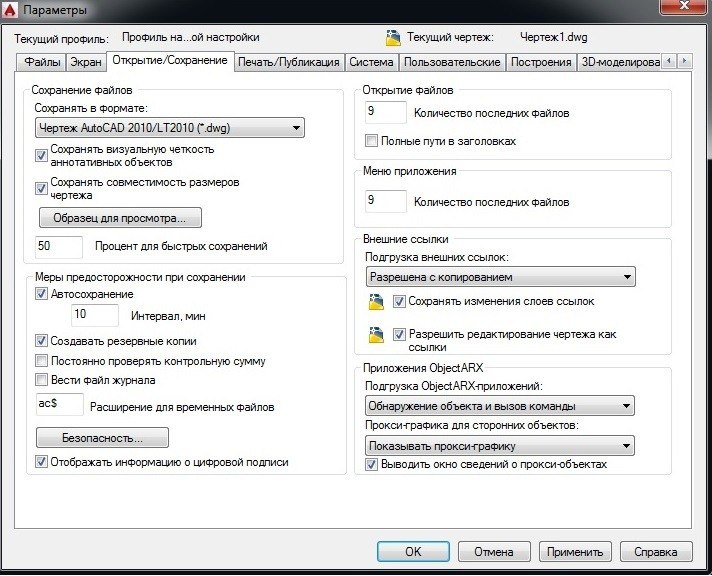The height and width of the screenshot is (576, 712).
Task: Click the AutoCAD logo in title bar
Action: 10,10
